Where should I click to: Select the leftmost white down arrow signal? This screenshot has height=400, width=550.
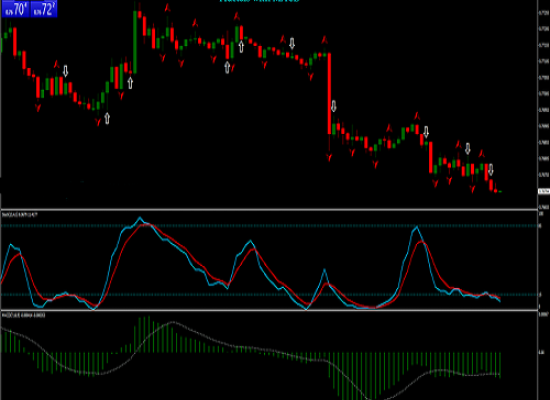pyautogui.click(x=65, y=71)
